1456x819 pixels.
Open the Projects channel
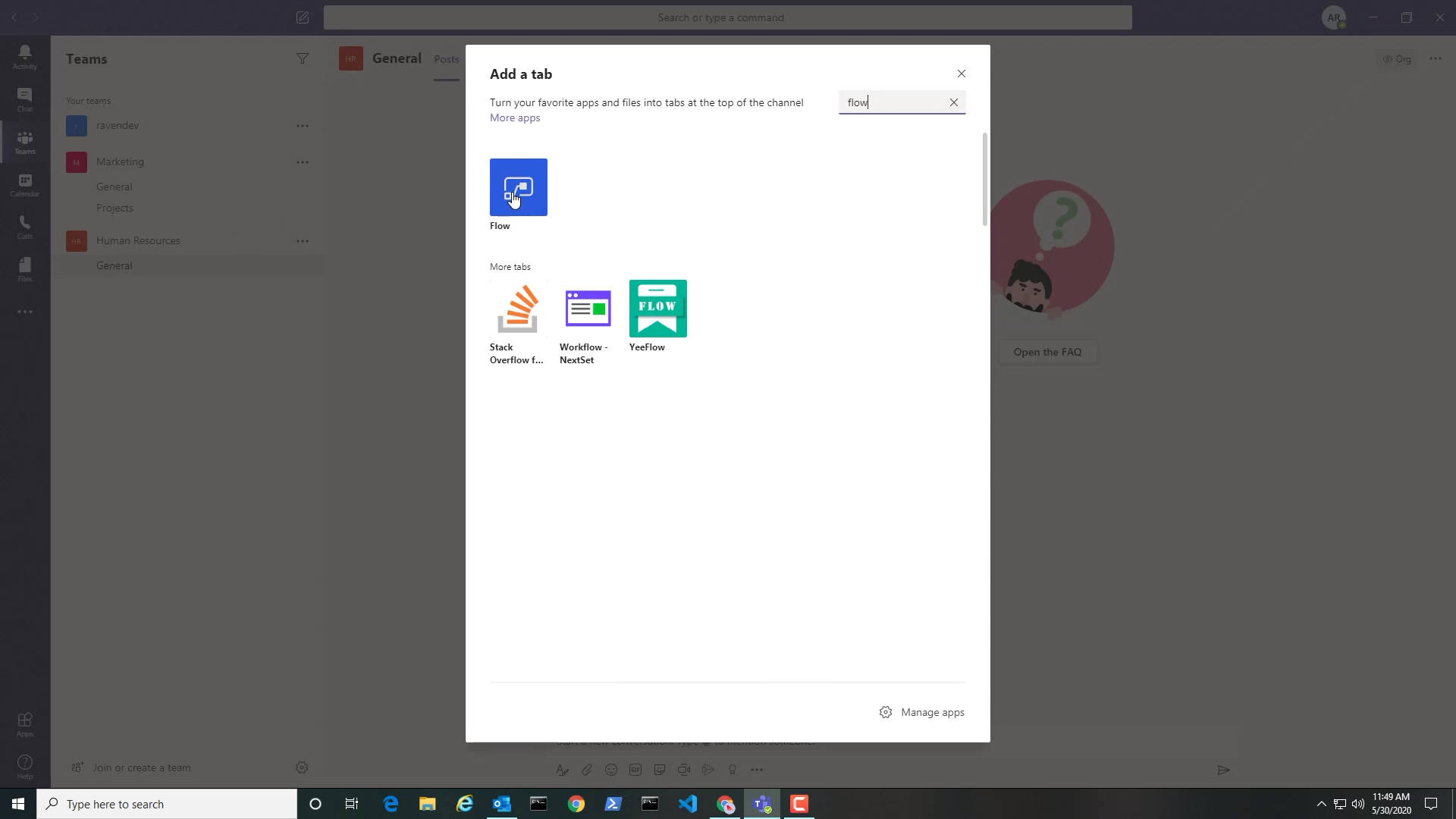[115, 208]
